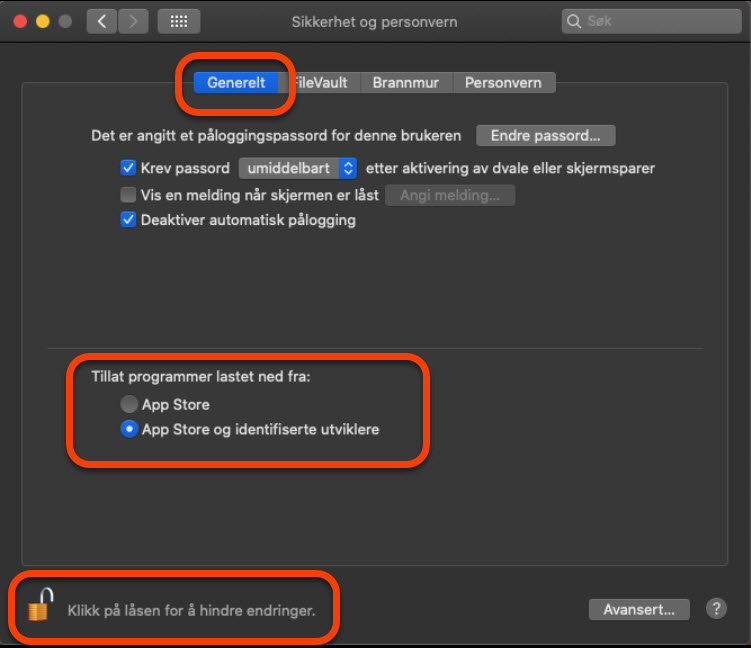
Task: Enable Vis en melding når skjermen er låst
Action: click(128, 195)
